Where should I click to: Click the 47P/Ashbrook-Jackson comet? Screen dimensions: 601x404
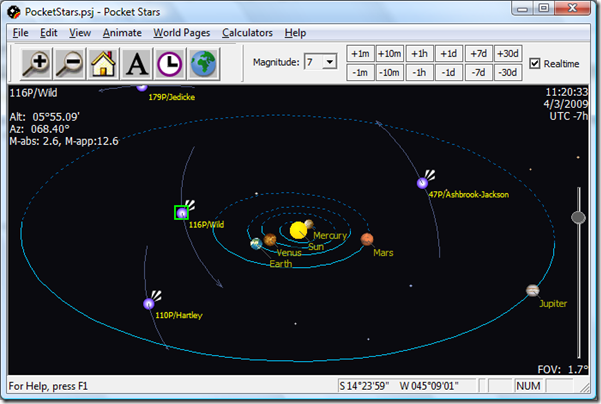click(x=423, y=183)
